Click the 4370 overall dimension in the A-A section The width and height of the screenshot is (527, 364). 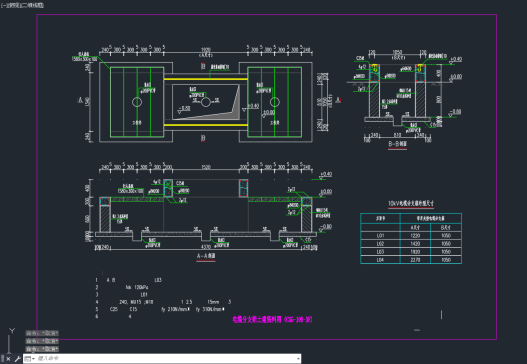[x=206, y=247]
